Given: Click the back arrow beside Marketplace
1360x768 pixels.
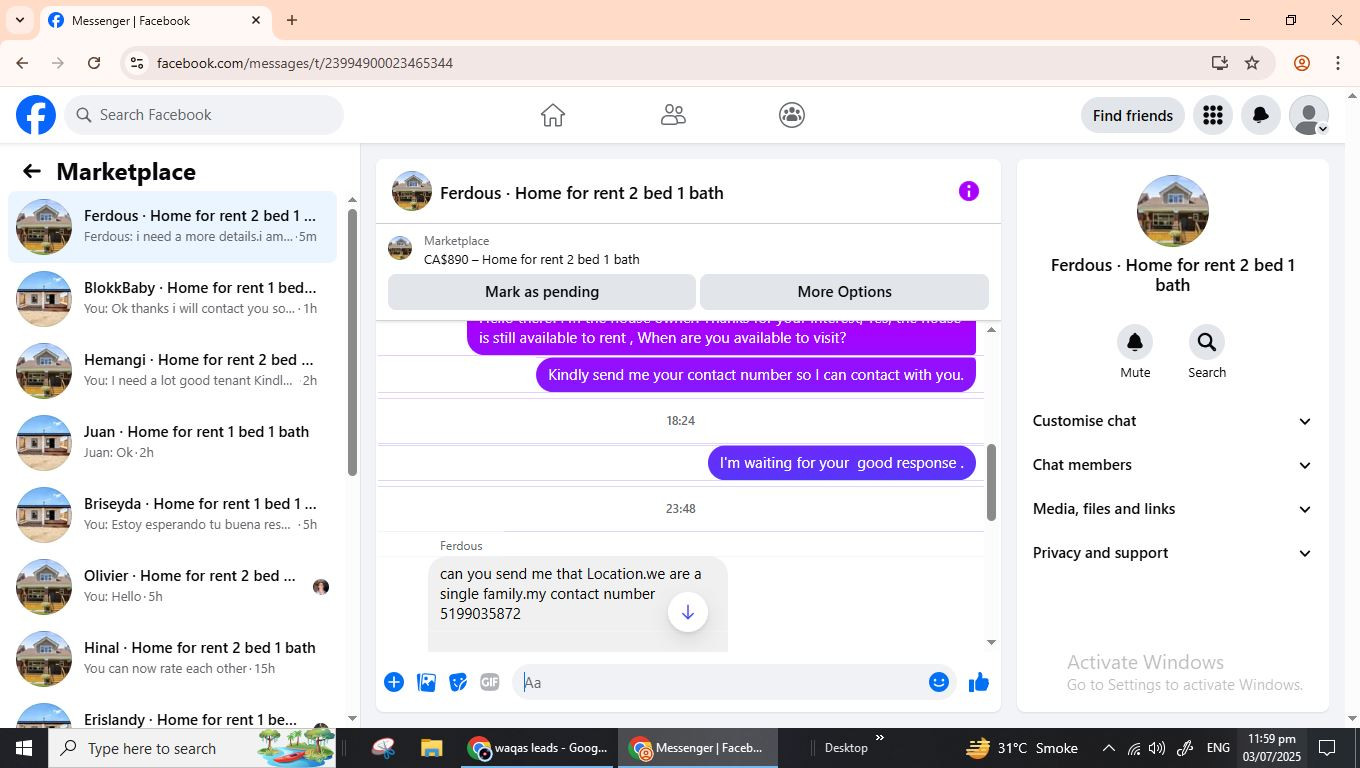Looking at the screenshot, I should 32,171.
